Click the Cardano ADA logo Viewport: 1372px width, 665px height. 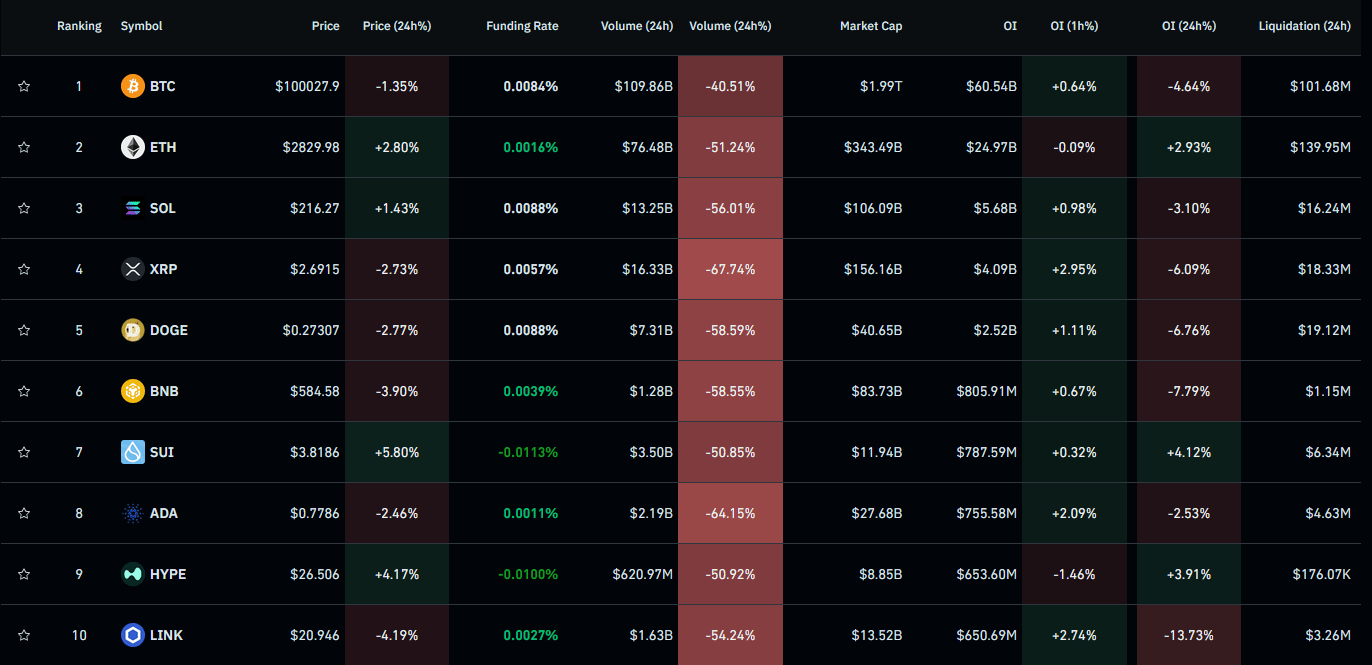click(x=133, y=514)
